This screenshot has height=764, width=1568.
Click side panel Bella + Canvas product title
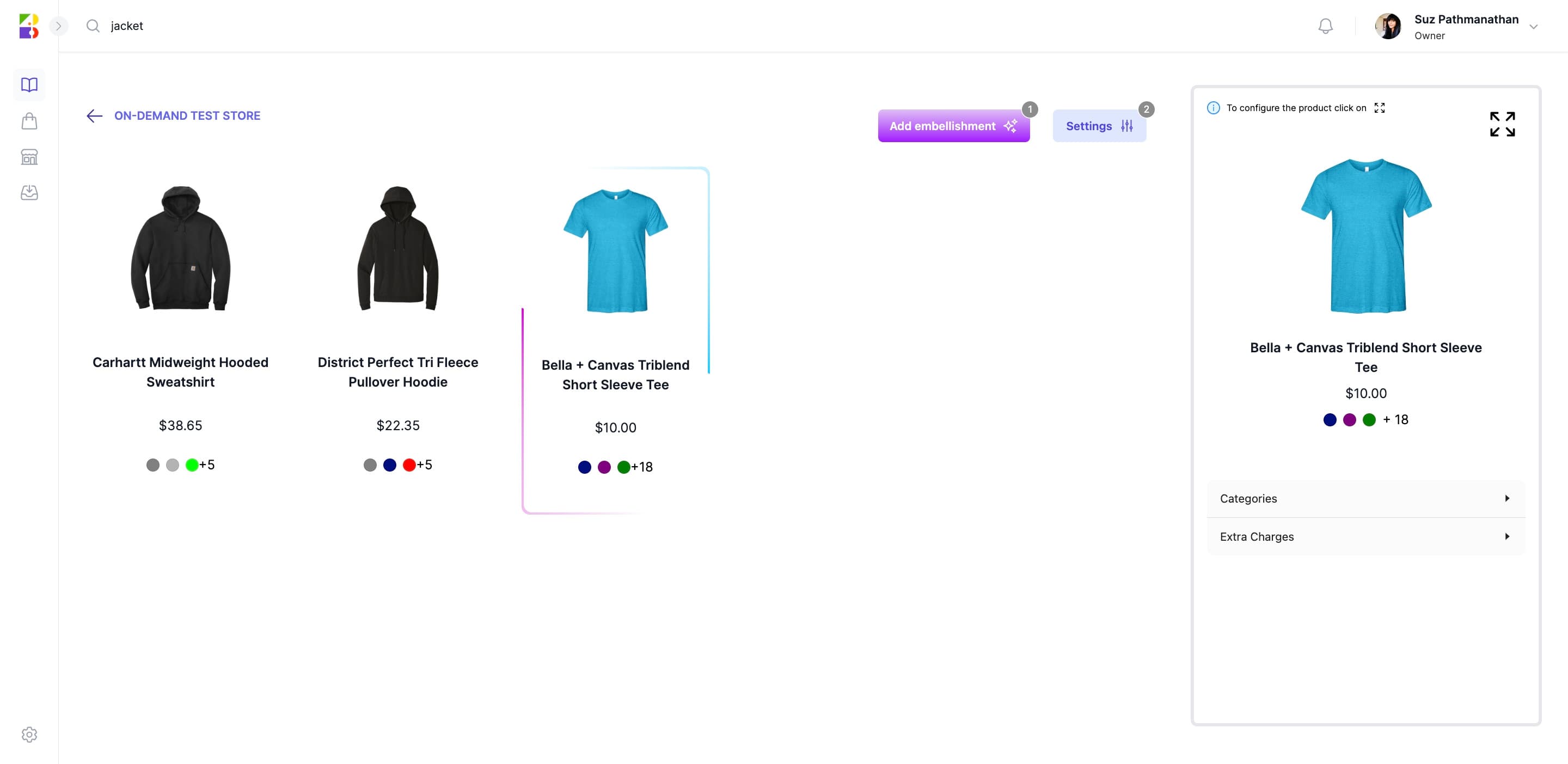point(1366,357)
